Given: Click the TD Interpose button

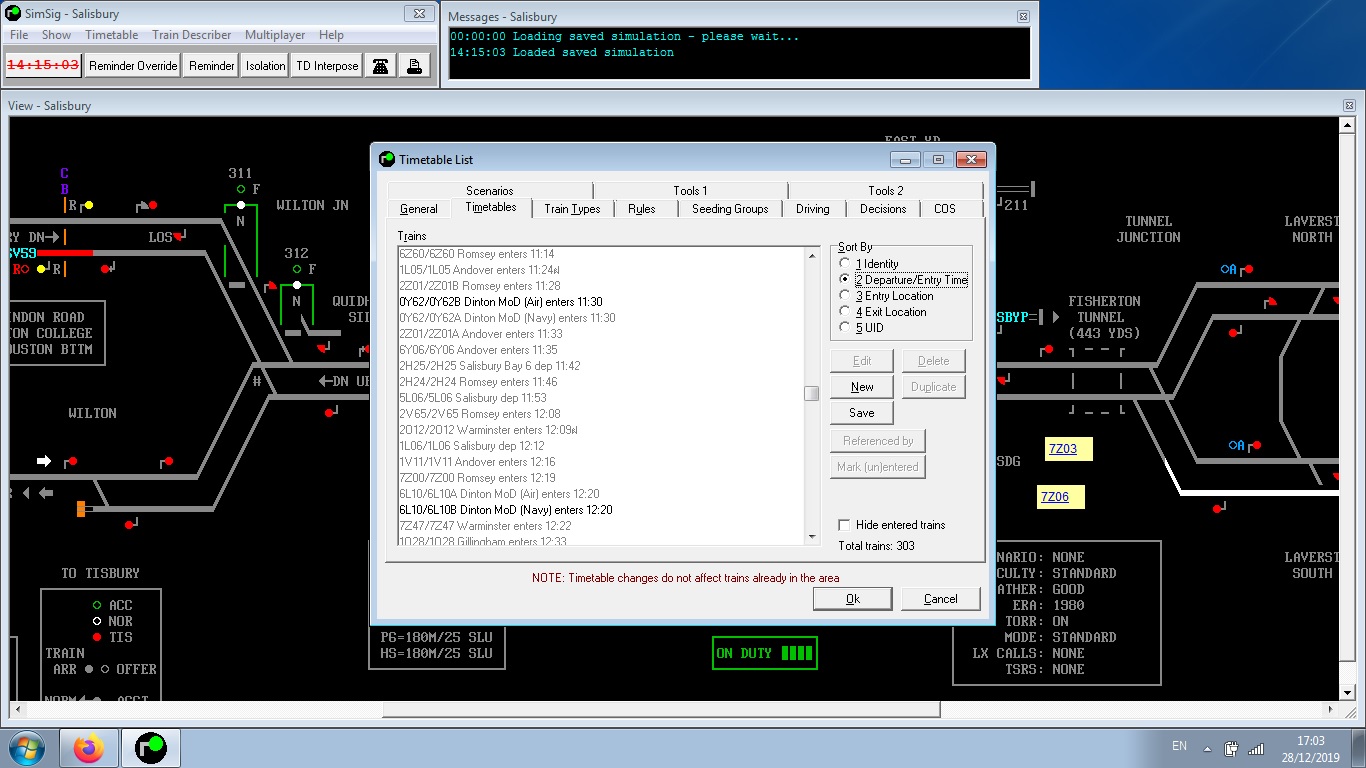Looking at the screenshot, I should point(326,66).
